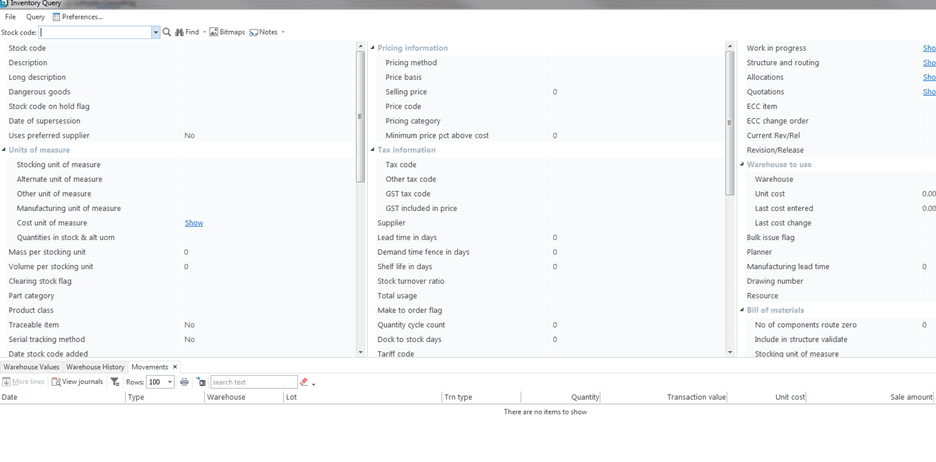This screenshot has width=936, height=462.
Task: Sort by the Transaction value column header
Action: 664,397
